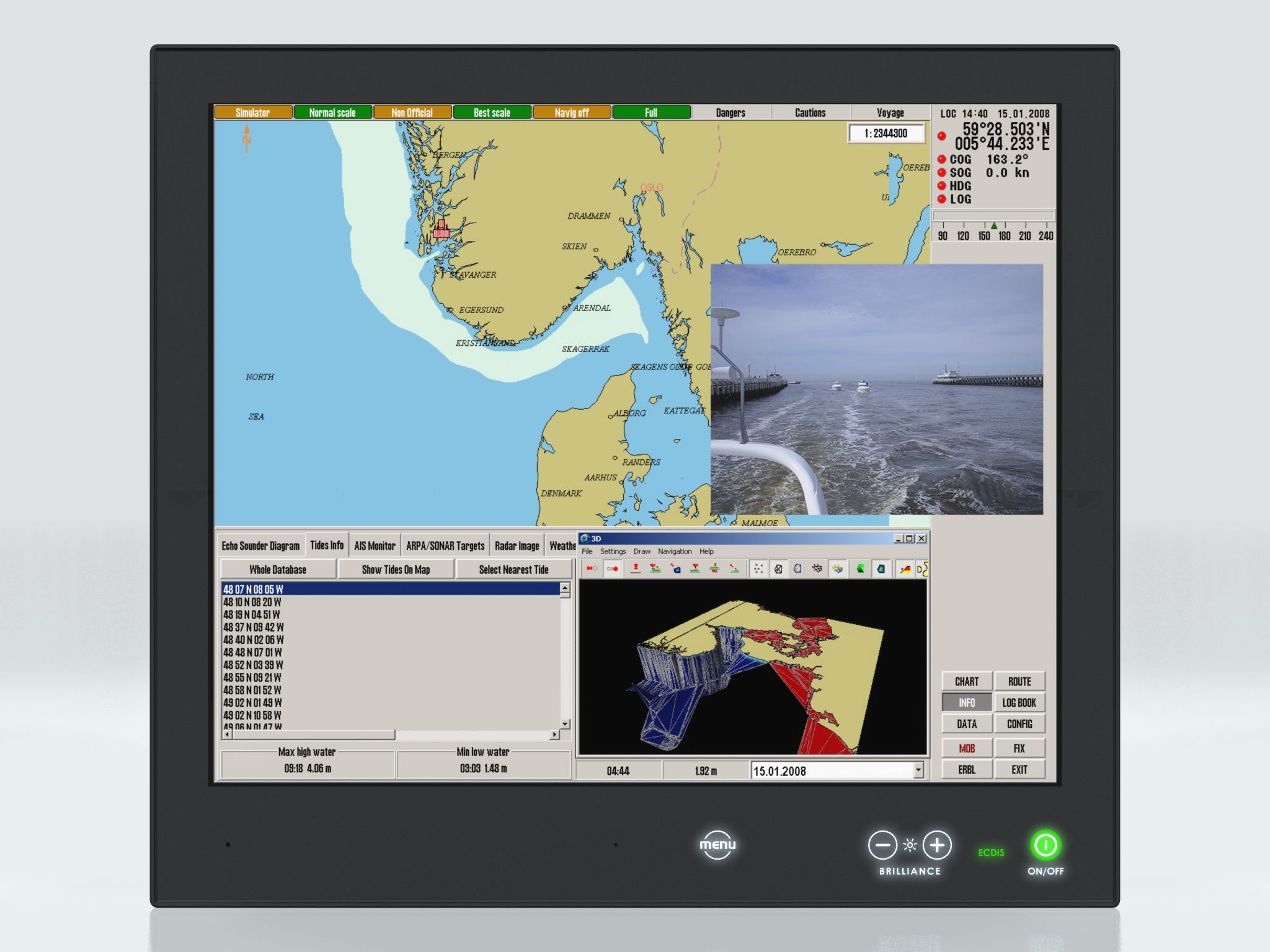The height and width of the screenshot is (952, 1270).
Task: Select the wireframe mesh icon in 3D toolbar
Action: pyautogui.click(x=778, y=569)
